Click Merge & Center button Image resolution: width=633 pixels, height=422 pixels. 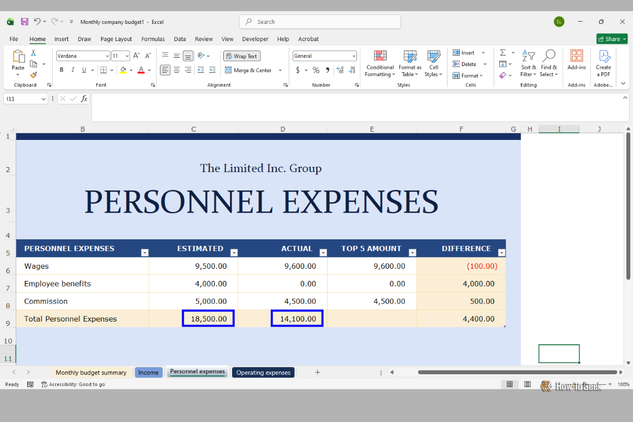pyautogui.click(x=249, y=70)
